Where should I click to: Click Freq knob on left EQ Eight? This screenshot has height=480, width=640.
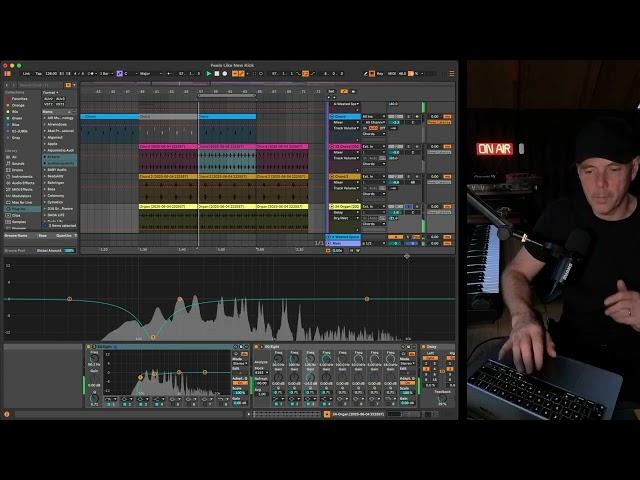(x=94, y=358)
